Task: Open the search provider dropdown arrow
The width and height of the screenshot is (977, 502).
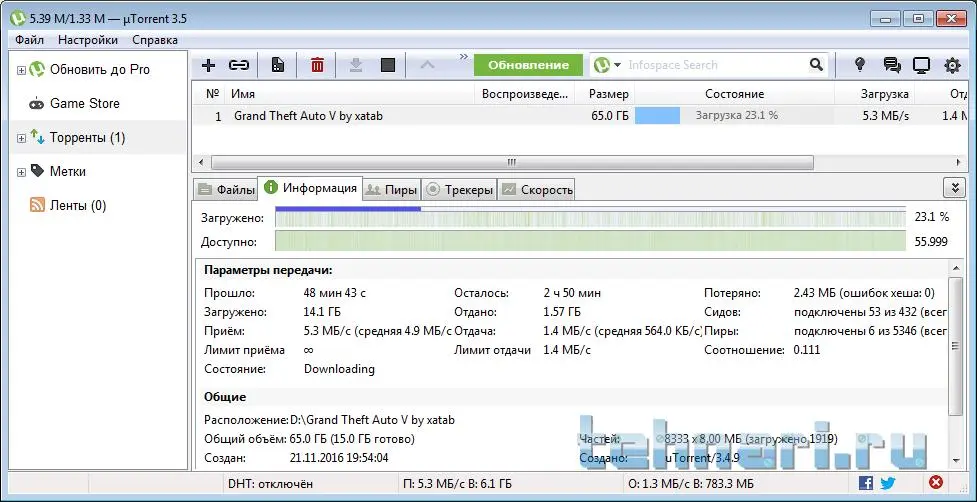Action: point(617,65)
